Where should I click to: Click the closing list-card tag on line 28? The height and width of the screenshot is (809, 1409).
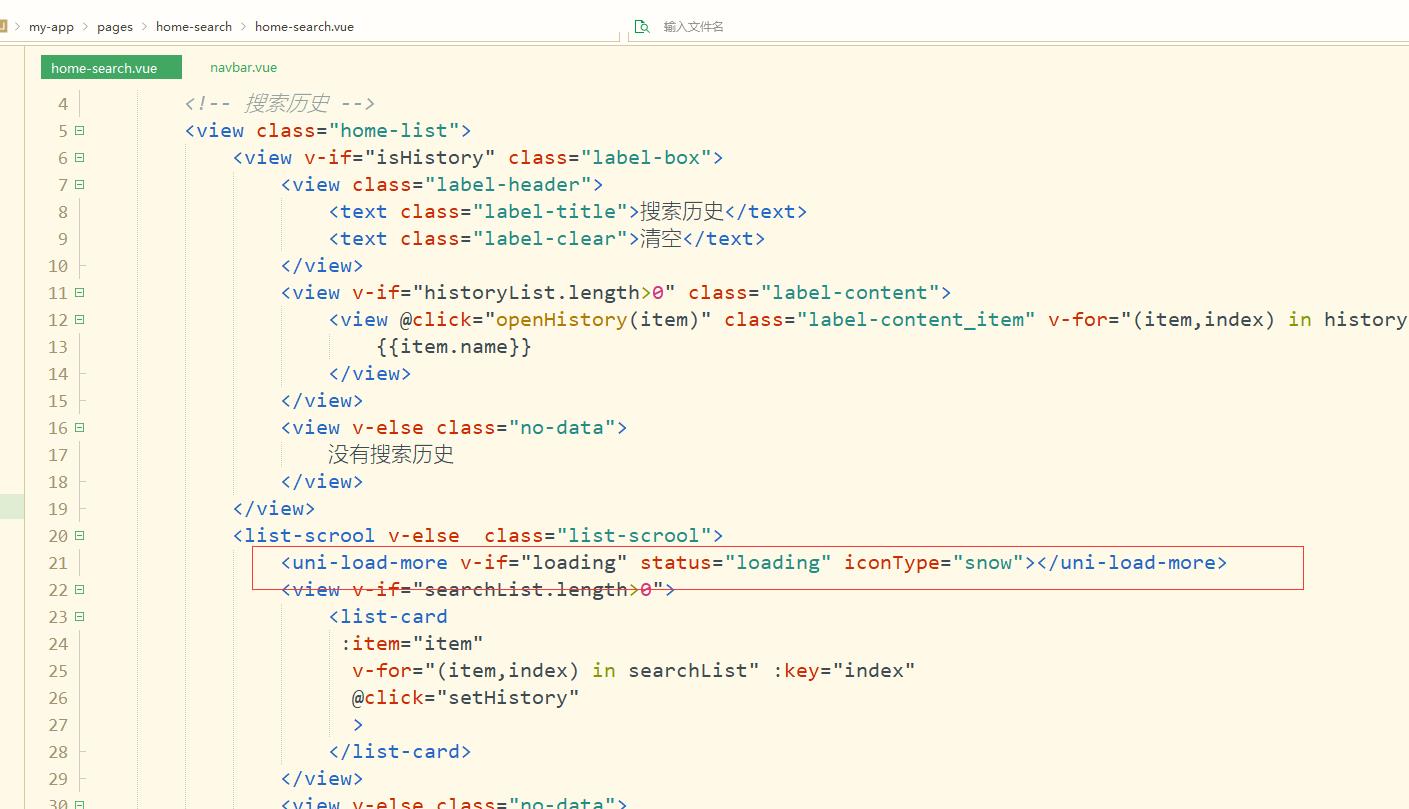(400, 751)
